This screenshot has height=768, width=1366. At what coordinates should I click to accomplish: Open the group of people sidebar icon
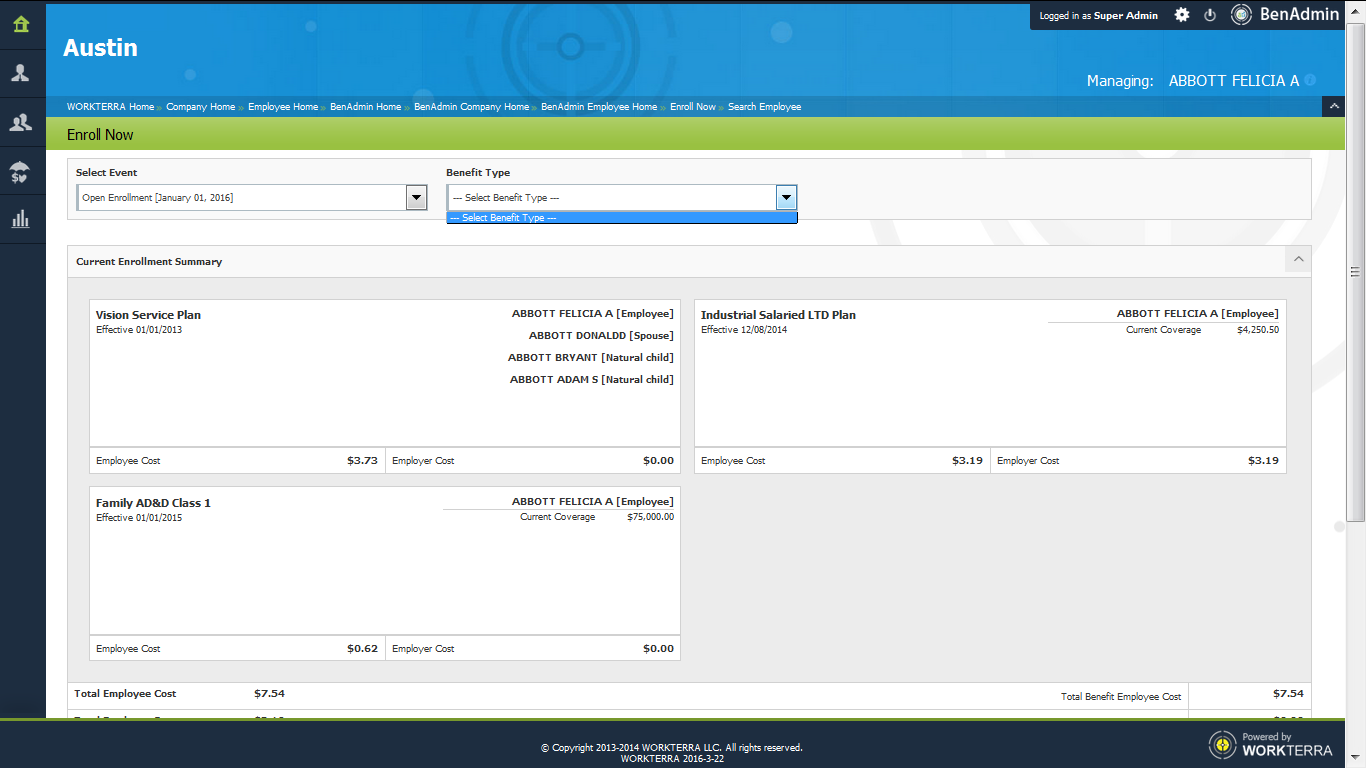(21, 122)
